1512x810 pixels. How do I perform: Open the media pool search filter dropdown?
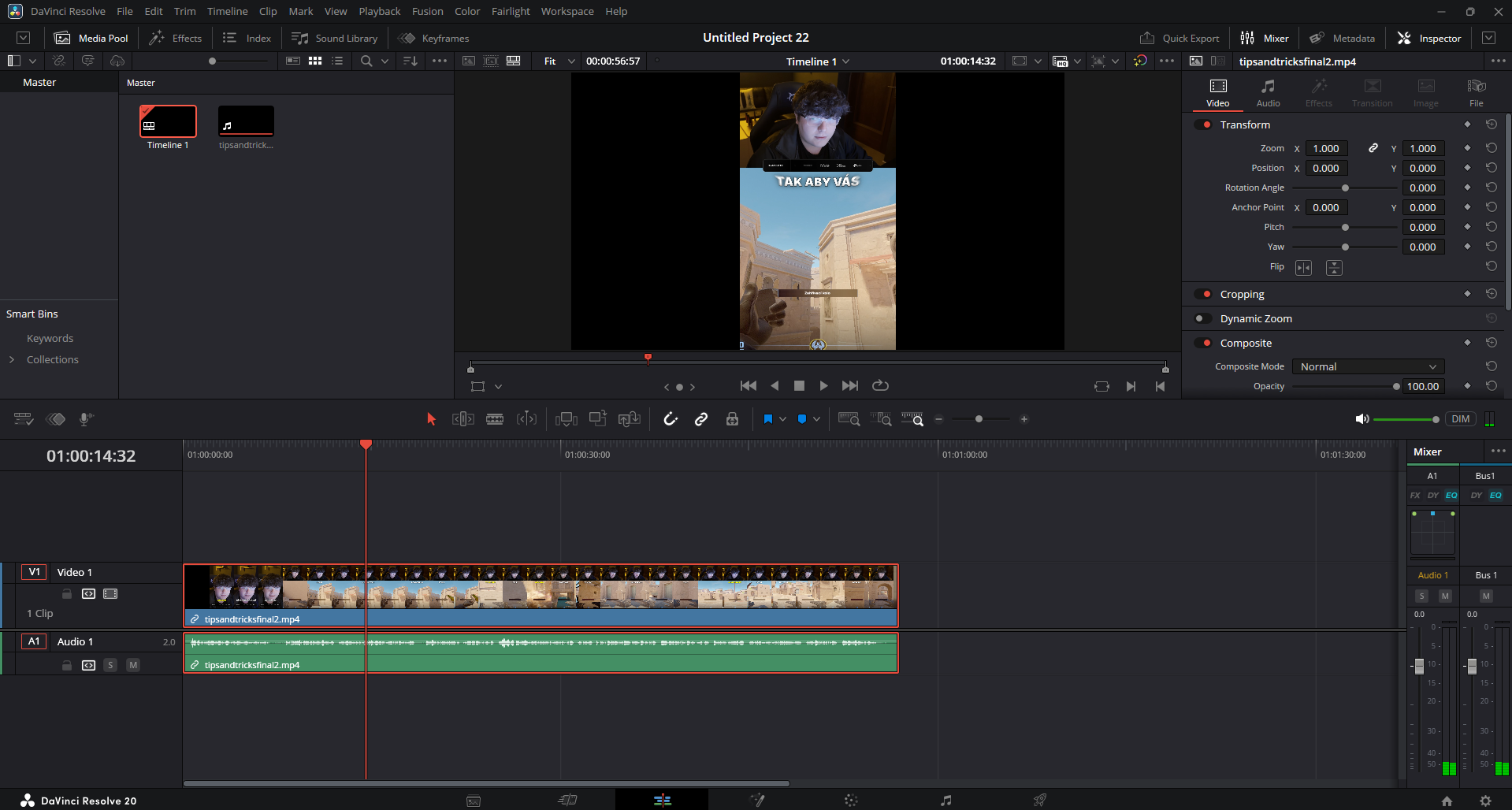tap(385, 61)
